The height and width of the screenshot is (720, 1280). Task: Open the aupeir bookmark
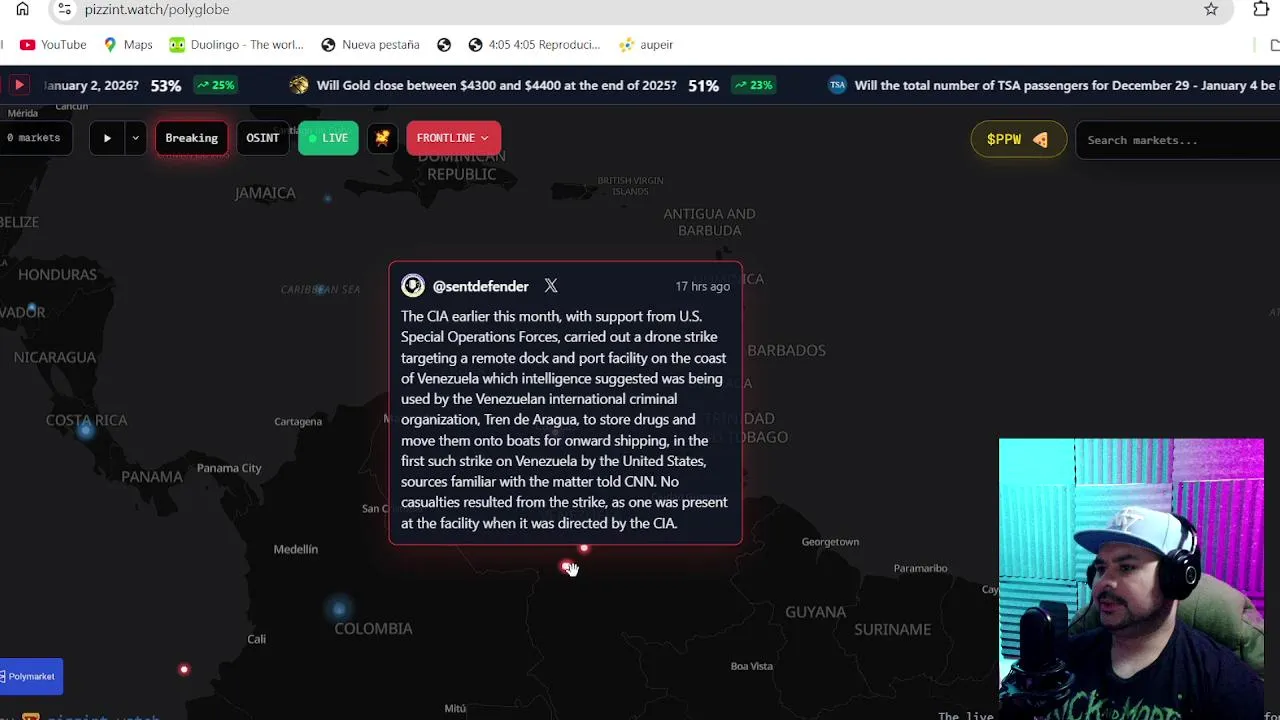coord(646,45)
